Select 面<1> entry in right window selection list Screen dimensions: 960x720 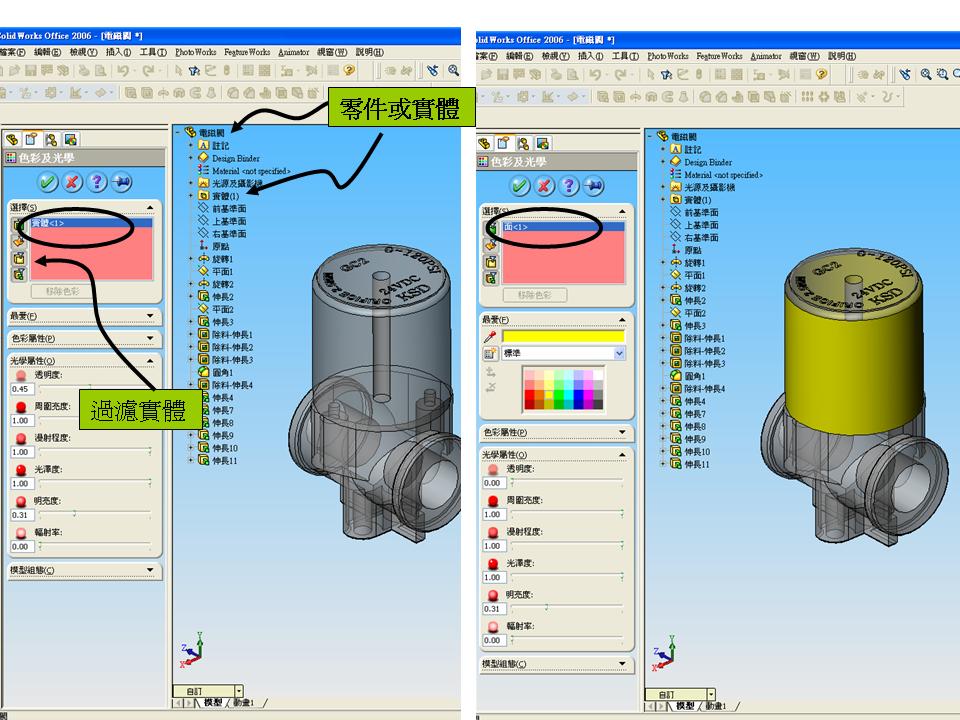(x=563, y=227)
